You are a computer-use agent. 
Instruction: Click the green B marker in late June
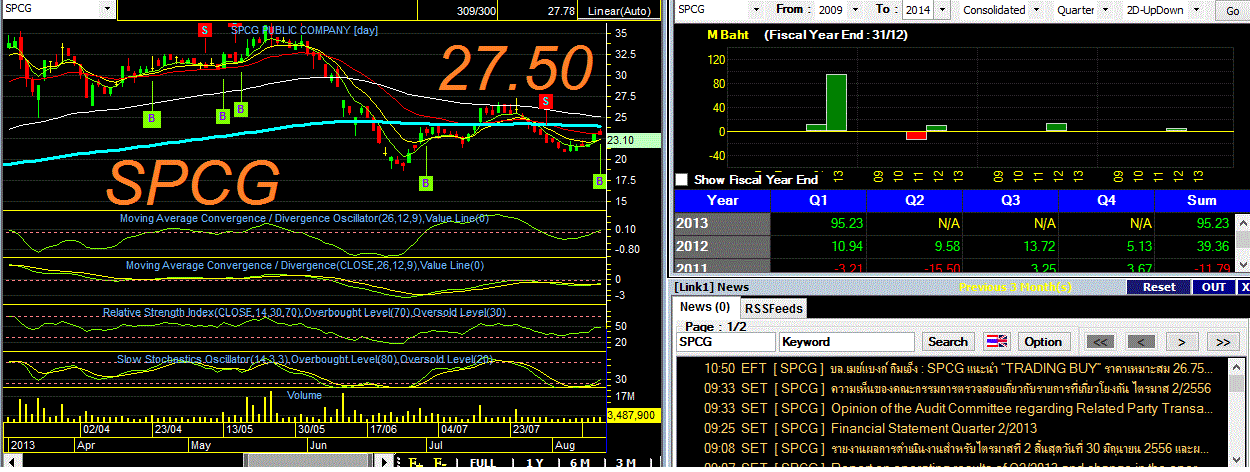pyautogui.click(x=426, y=183)
